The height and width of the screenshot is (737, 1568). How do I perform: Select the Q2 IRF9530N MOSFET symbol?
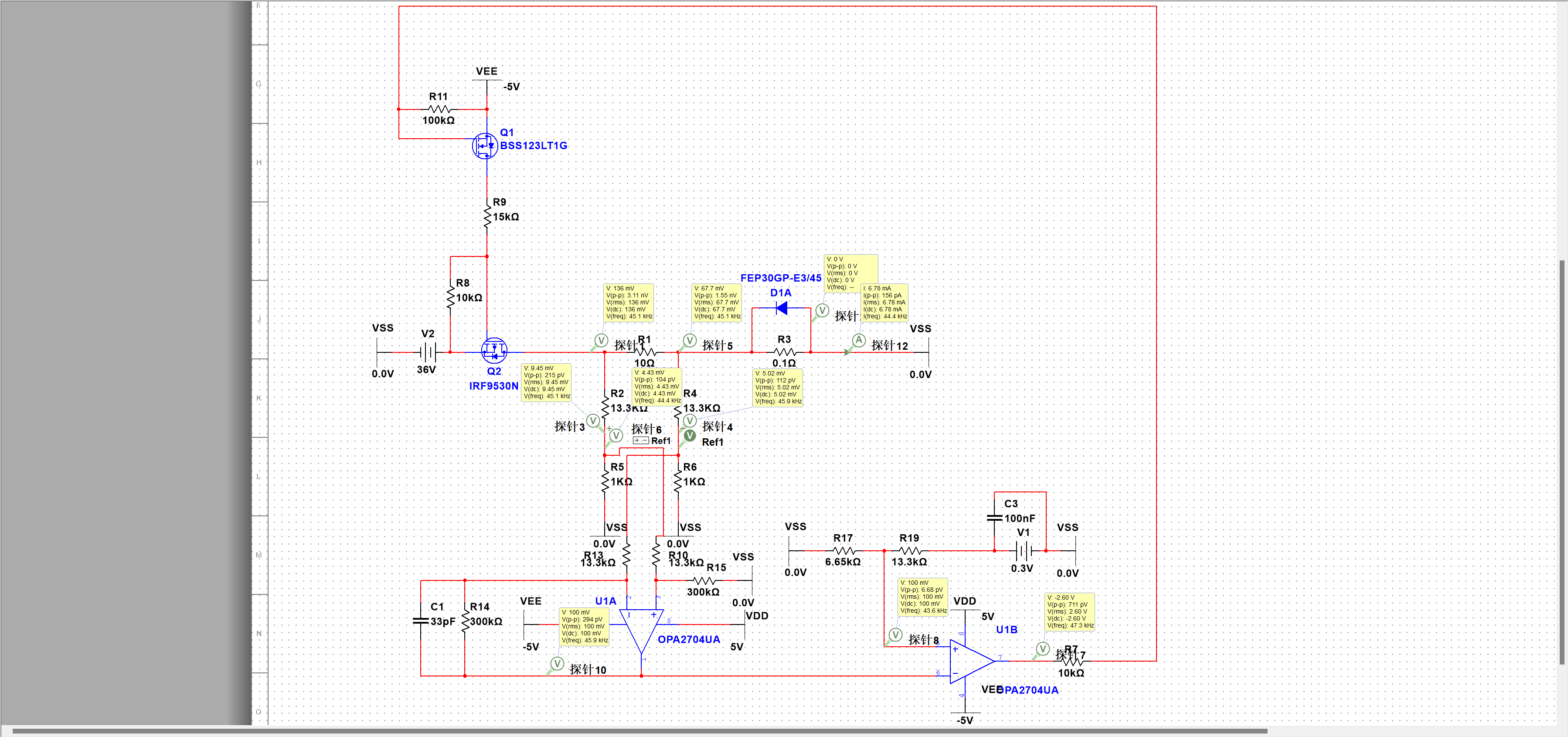click(x=493, y=350)
